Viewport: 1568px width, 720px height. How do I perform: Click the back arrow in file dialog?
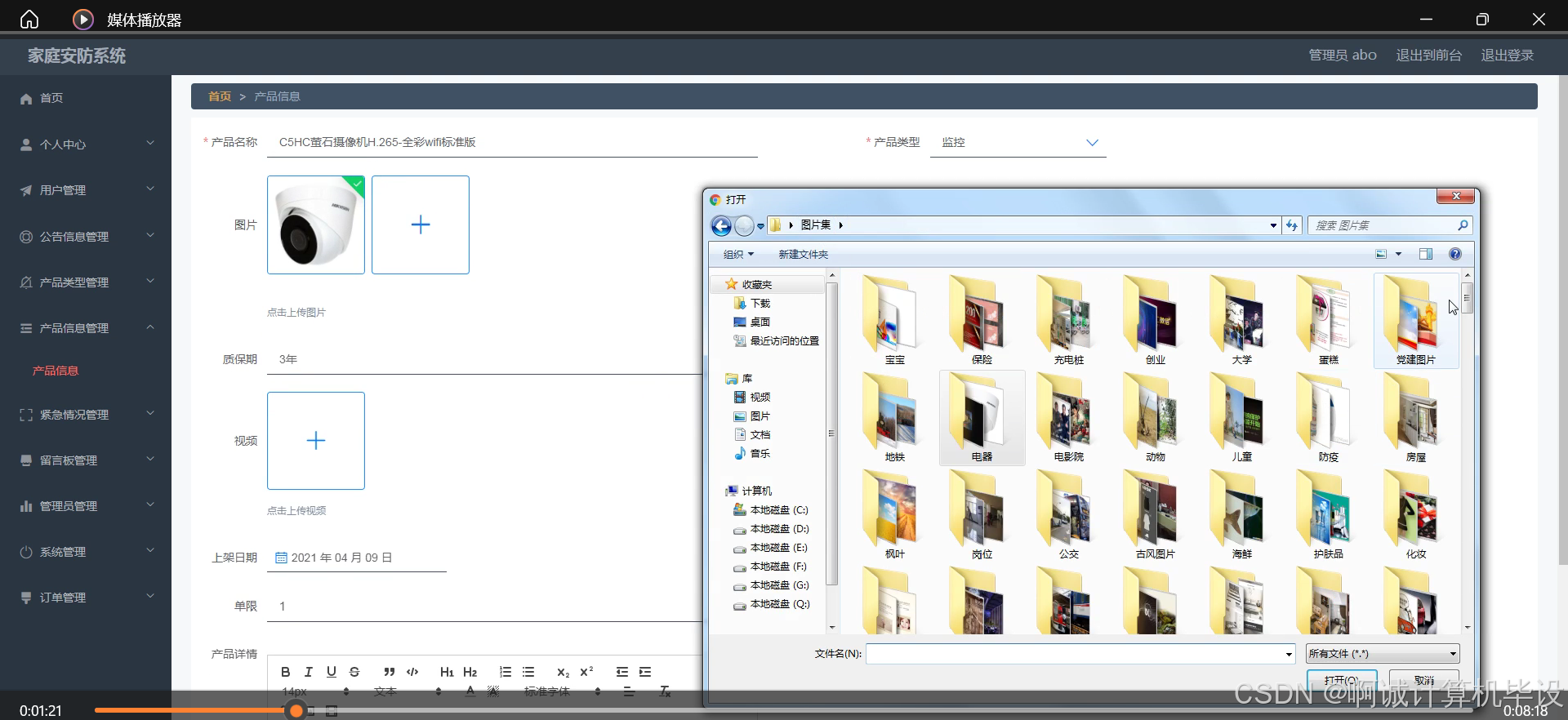pyautogui.click(x=721, y=226)
